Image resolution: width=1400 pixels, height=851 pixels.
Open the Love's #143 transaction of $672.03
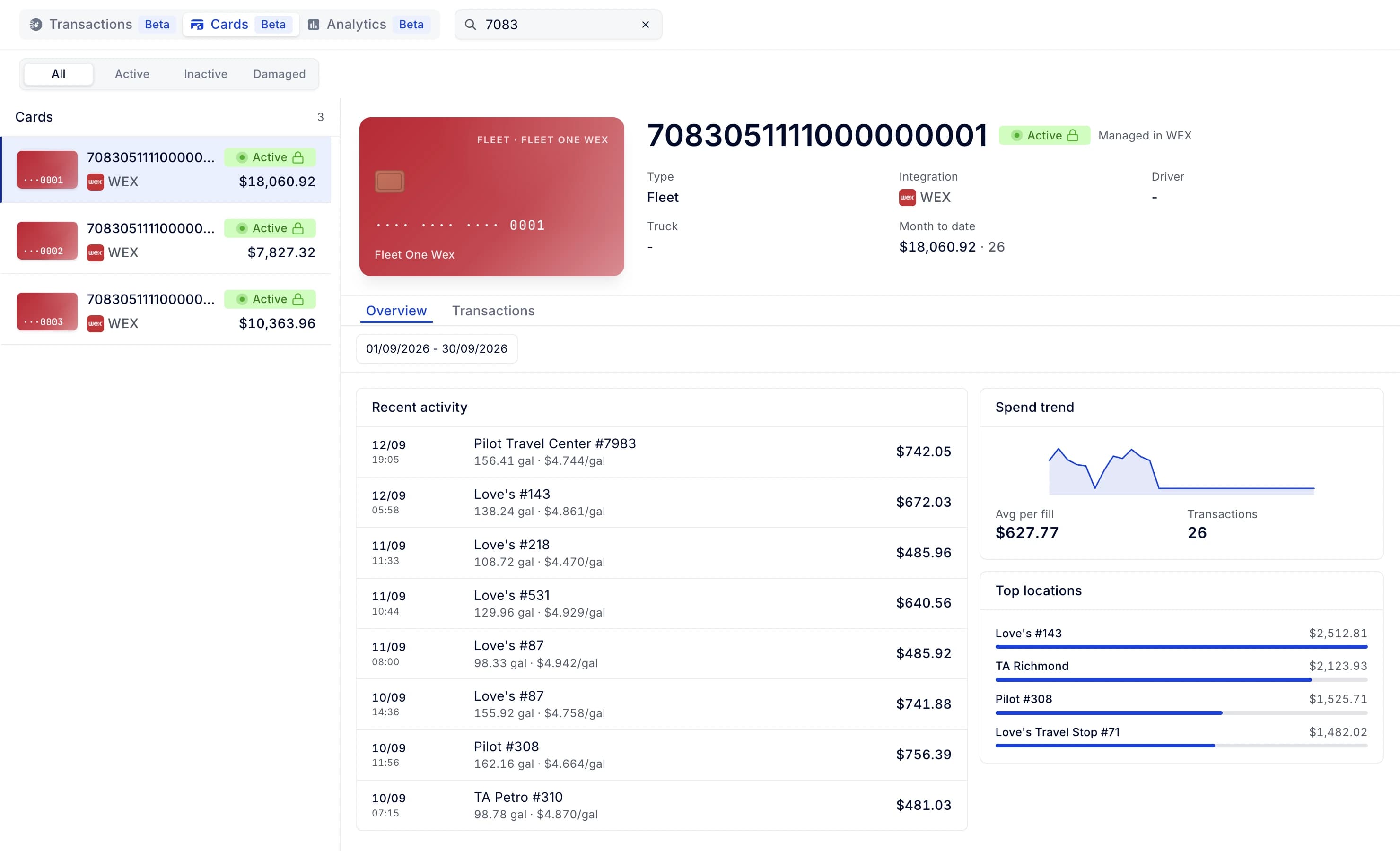pos(661,502)
